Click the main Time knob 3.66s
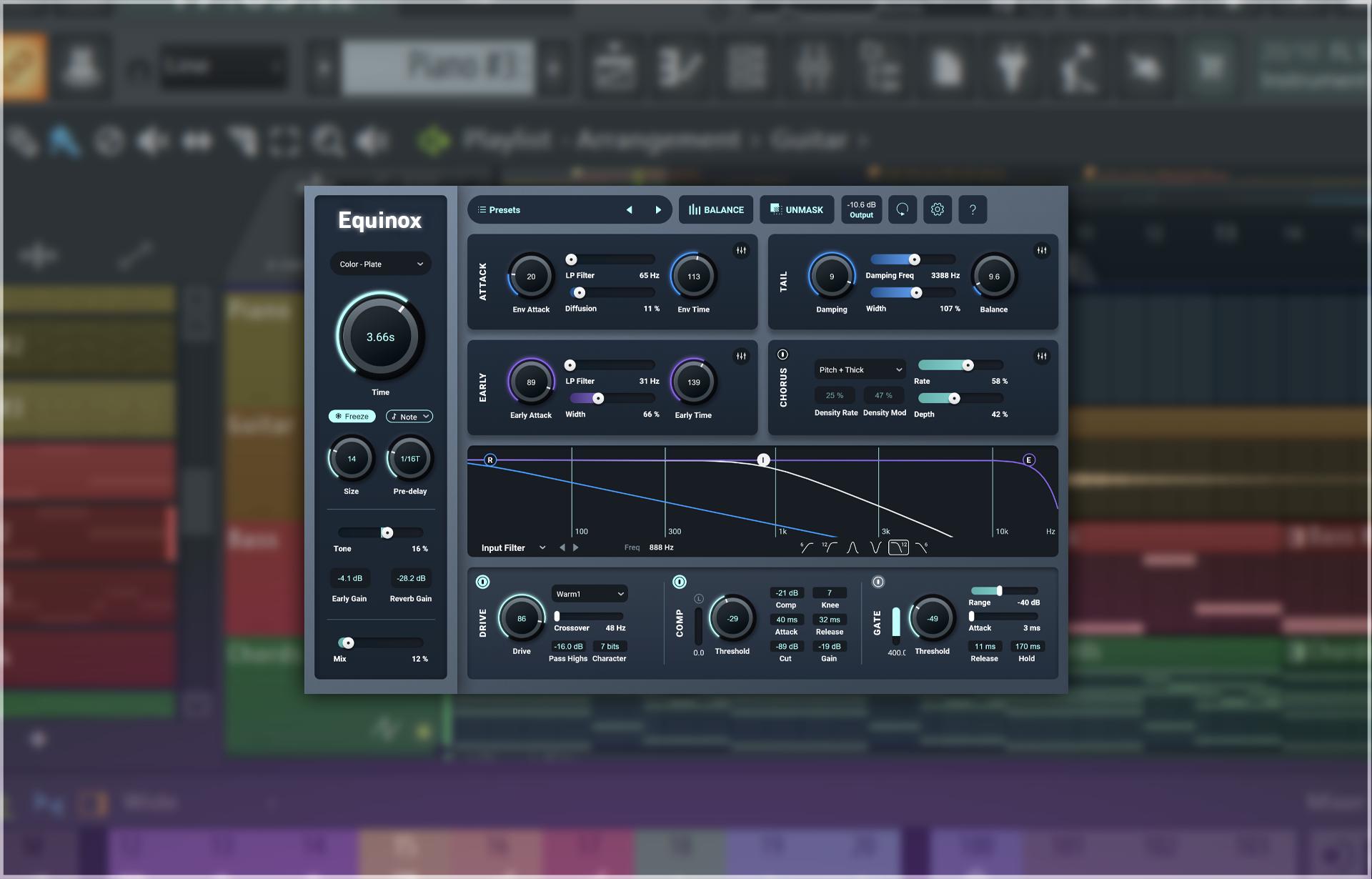 [380, 336]
